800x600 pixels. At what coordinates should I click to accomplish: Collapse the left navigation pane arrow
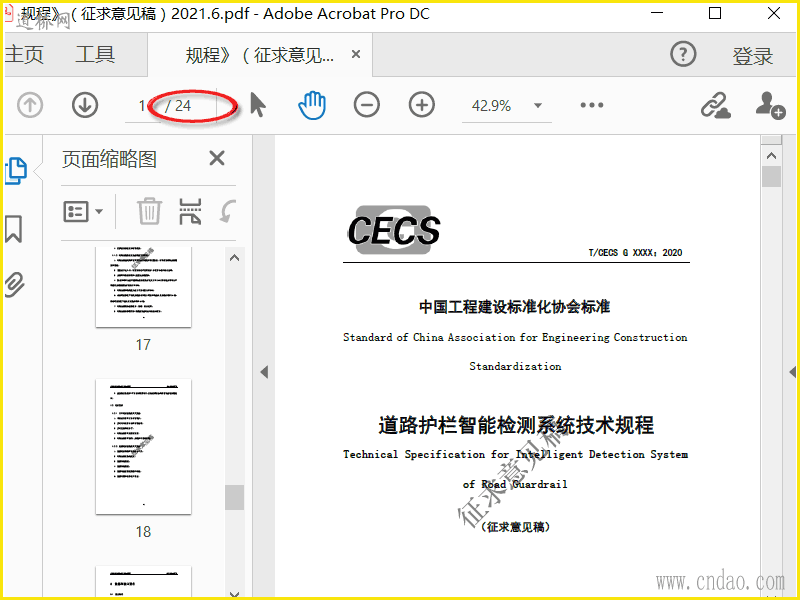(x=264, y=372)
